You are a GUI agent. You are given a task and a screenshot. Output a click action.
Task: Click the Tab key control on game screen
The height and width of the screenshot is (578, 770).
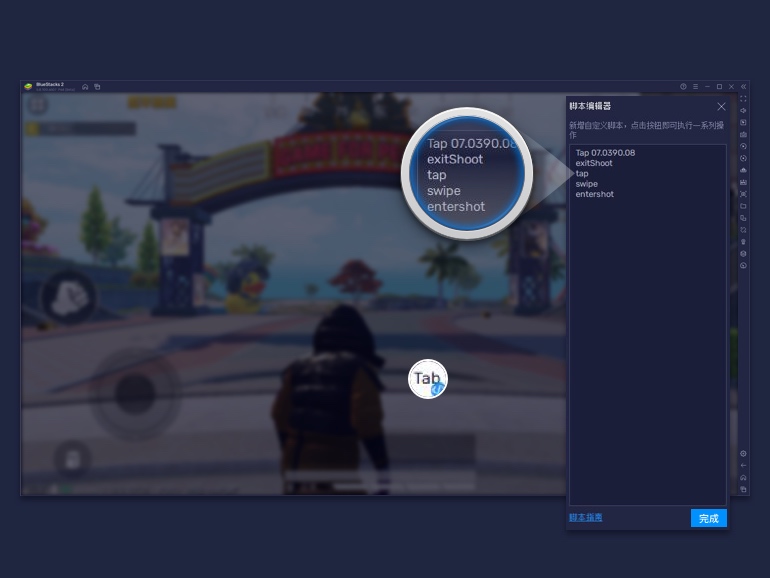(x=428, y=379)
